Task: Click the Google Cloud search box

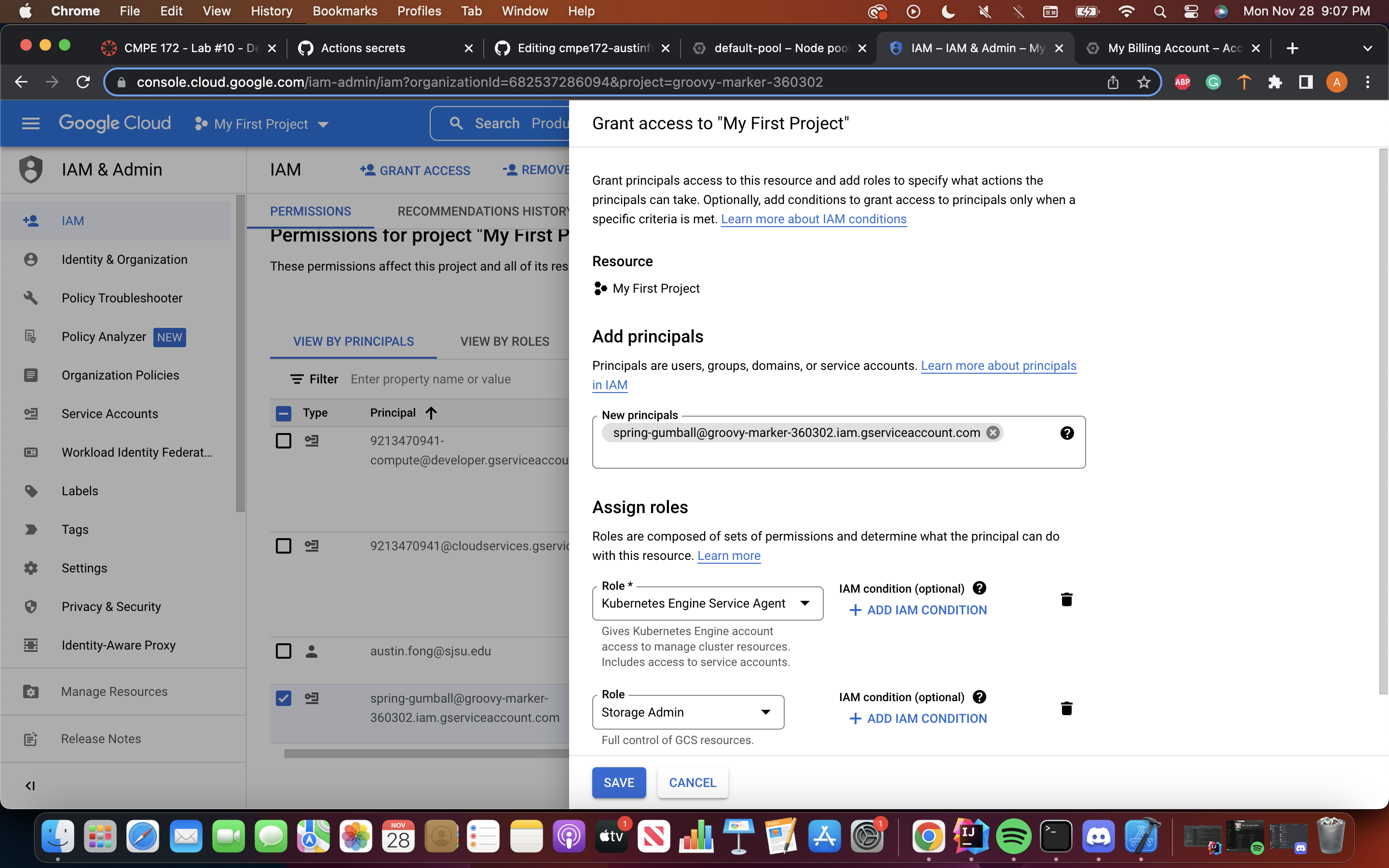Action: click(x=499, y=123)
